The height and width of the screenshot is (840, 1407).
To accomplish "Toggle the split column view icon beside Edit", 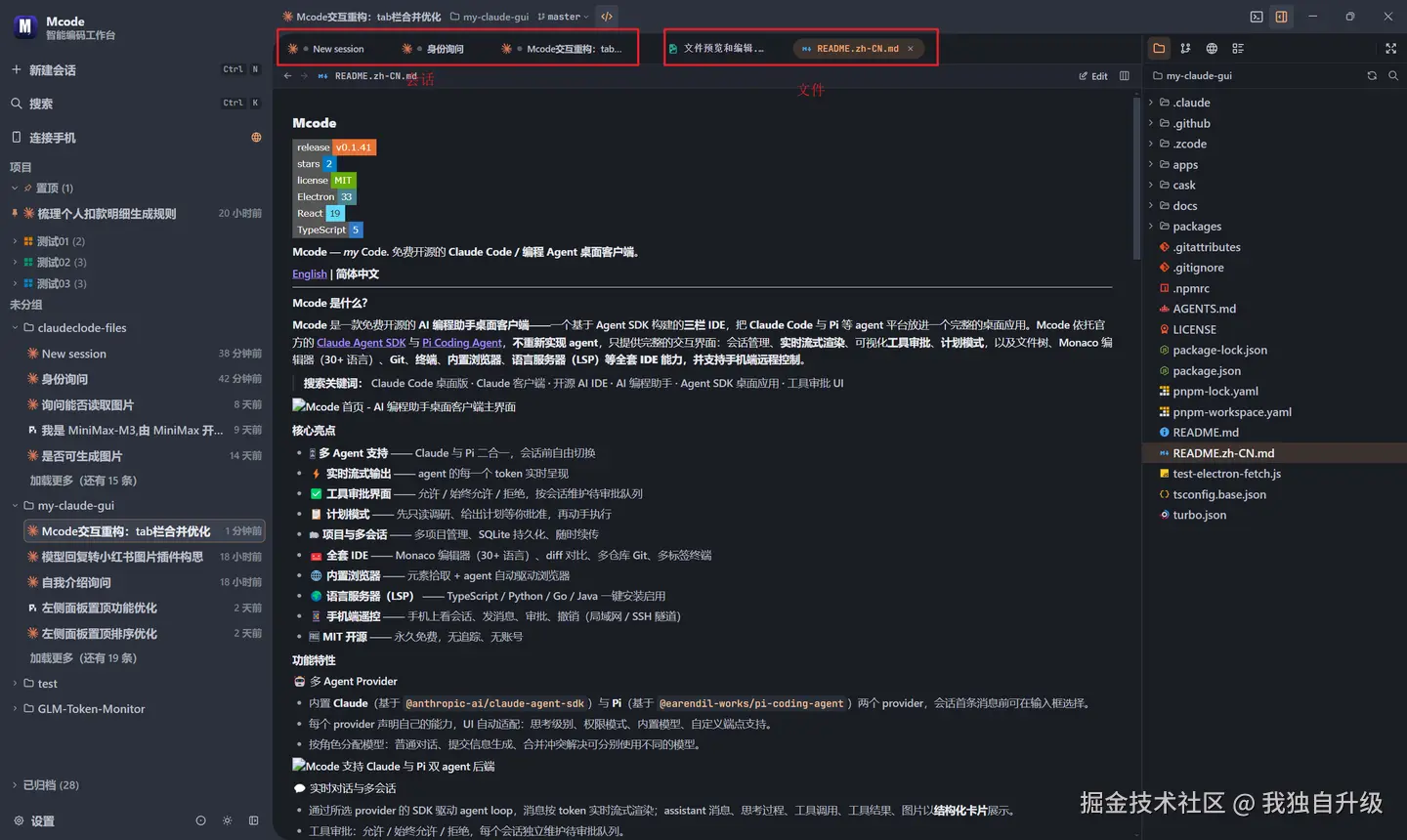I will pos(1125,75).
